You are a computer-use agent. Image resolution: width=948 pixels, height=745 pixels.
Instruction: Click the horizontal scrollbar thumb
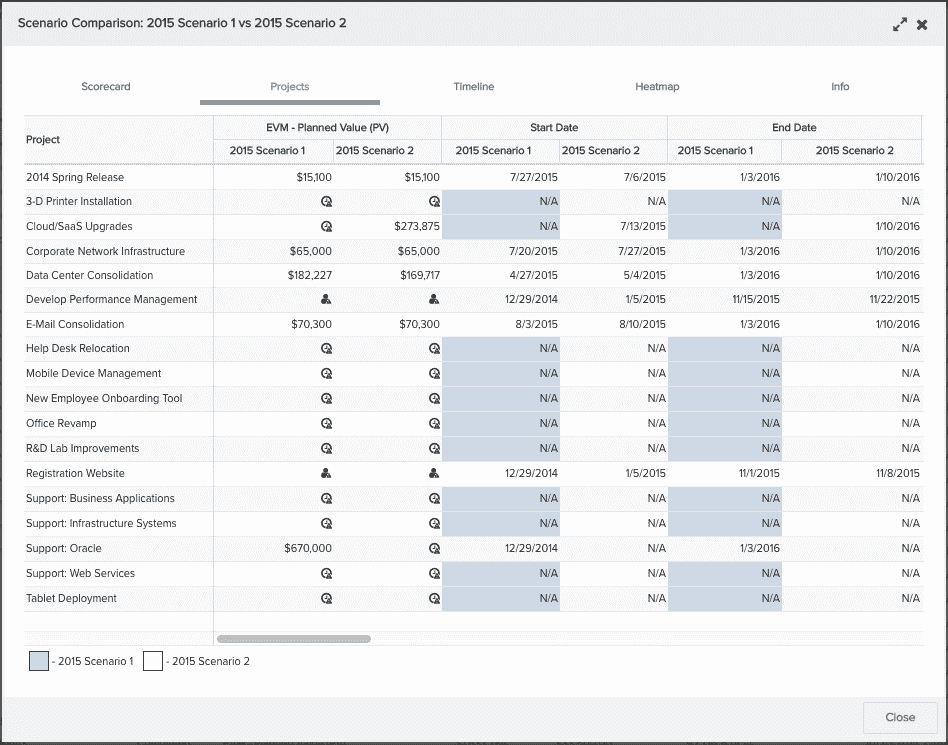coord(293,638)
